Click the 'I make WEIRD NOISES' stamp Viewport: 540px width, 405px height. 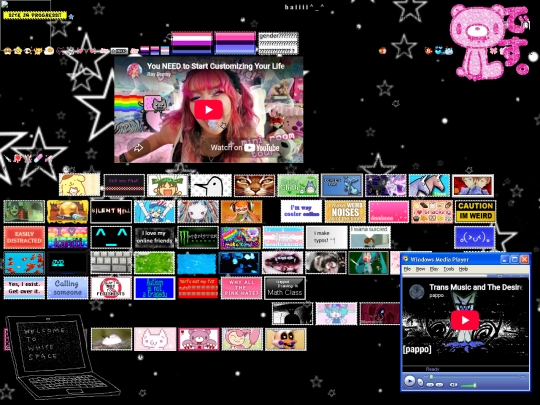[345, 211]
